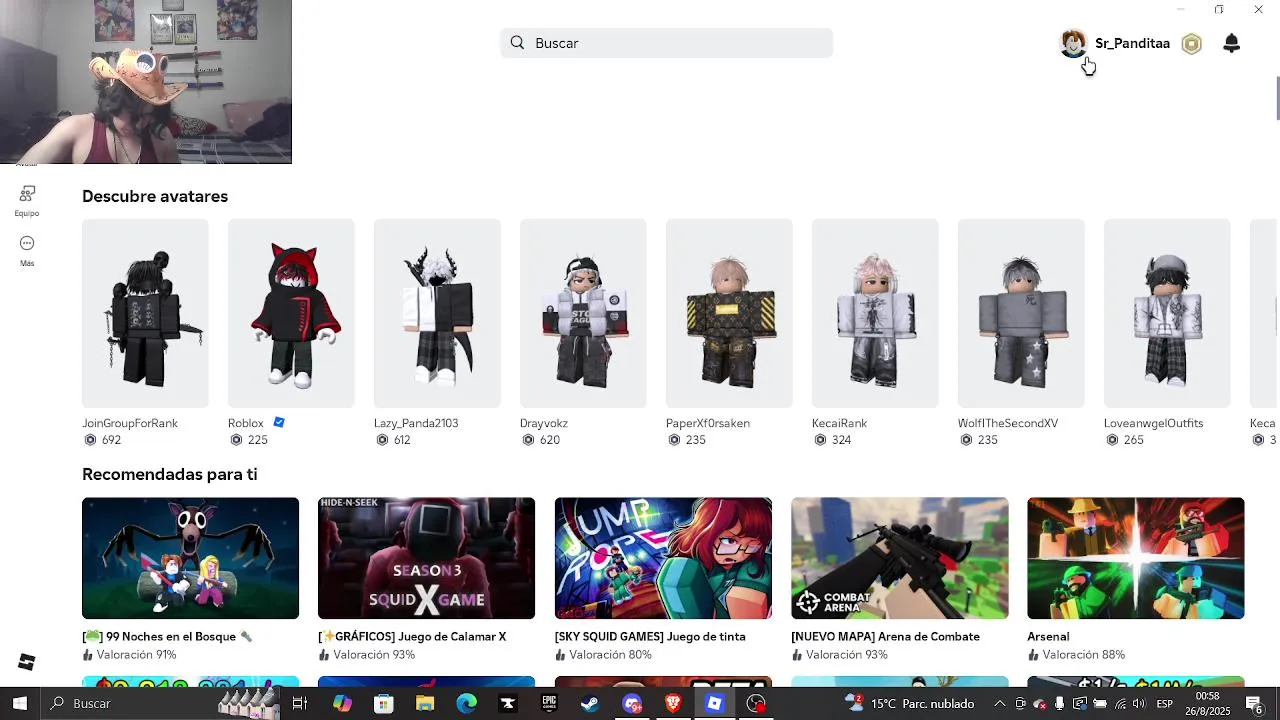Open the Lazy_Panda2103 avatar thumbnail

click(x=437, y=313)
